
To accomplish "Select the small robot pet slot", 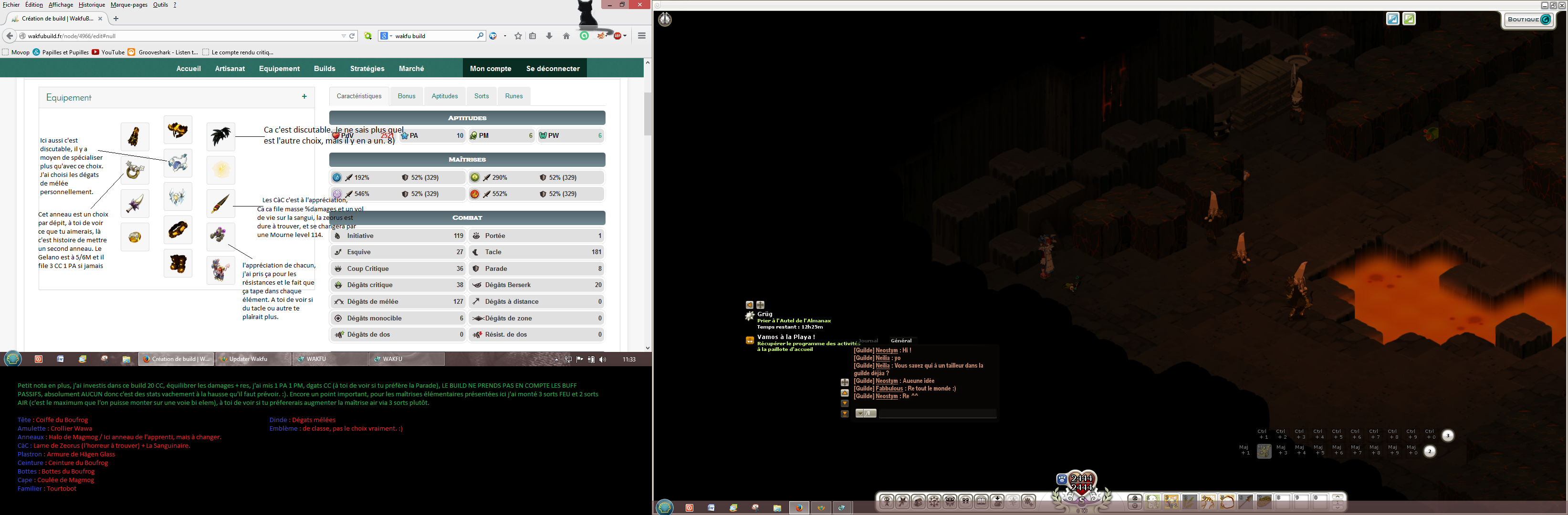I will tap(220, 236).
